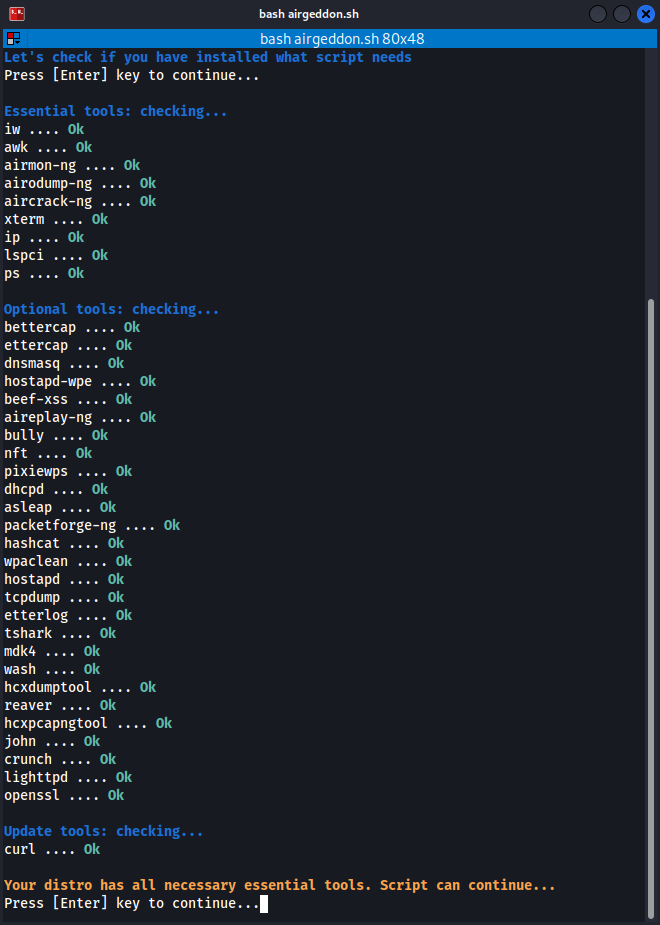
Task: Click the 'hostapd .... Ok' line
Action: (64, 579)
